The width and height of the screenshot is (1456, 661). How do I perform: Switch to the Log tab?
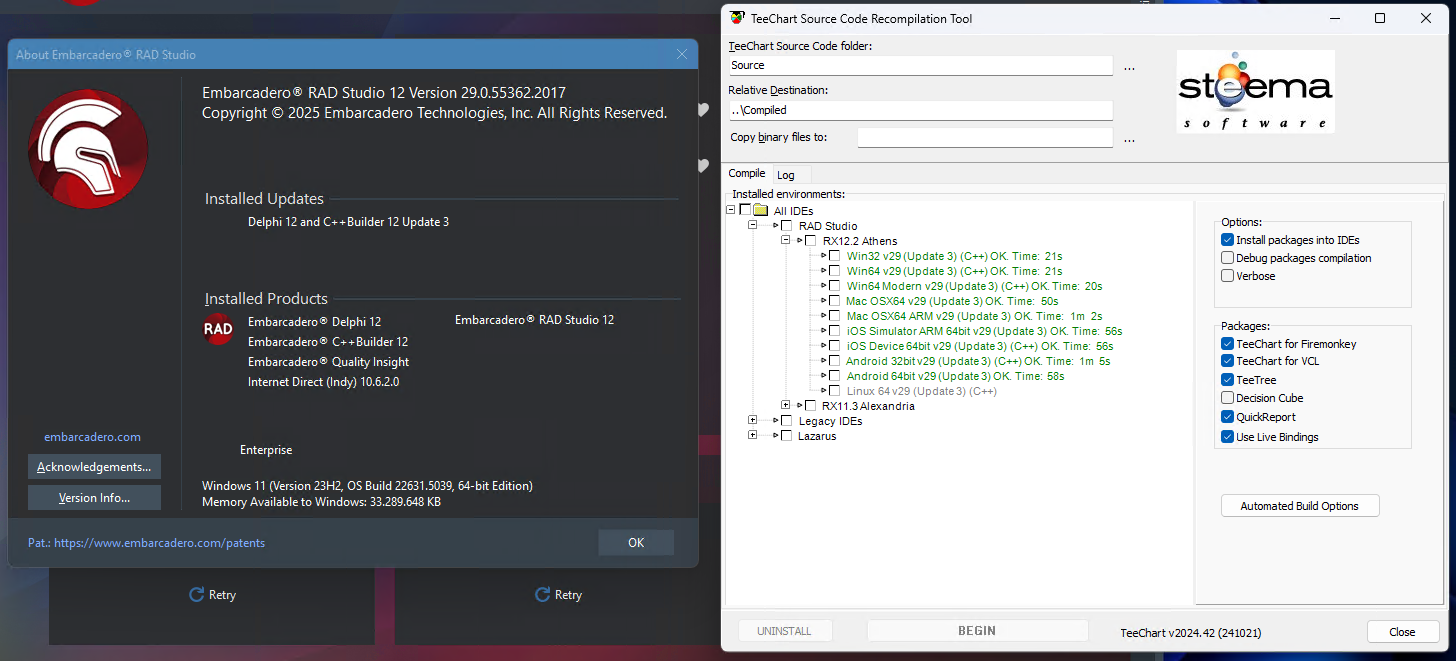tap(786, 175)
